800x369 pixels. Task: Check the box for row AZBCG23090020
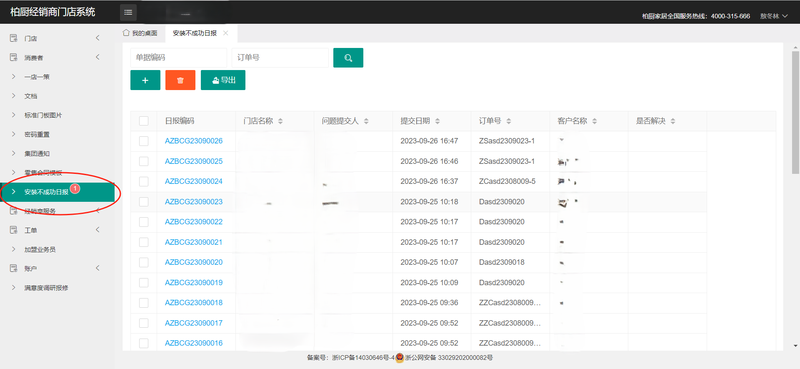click(x=144, y=262)
